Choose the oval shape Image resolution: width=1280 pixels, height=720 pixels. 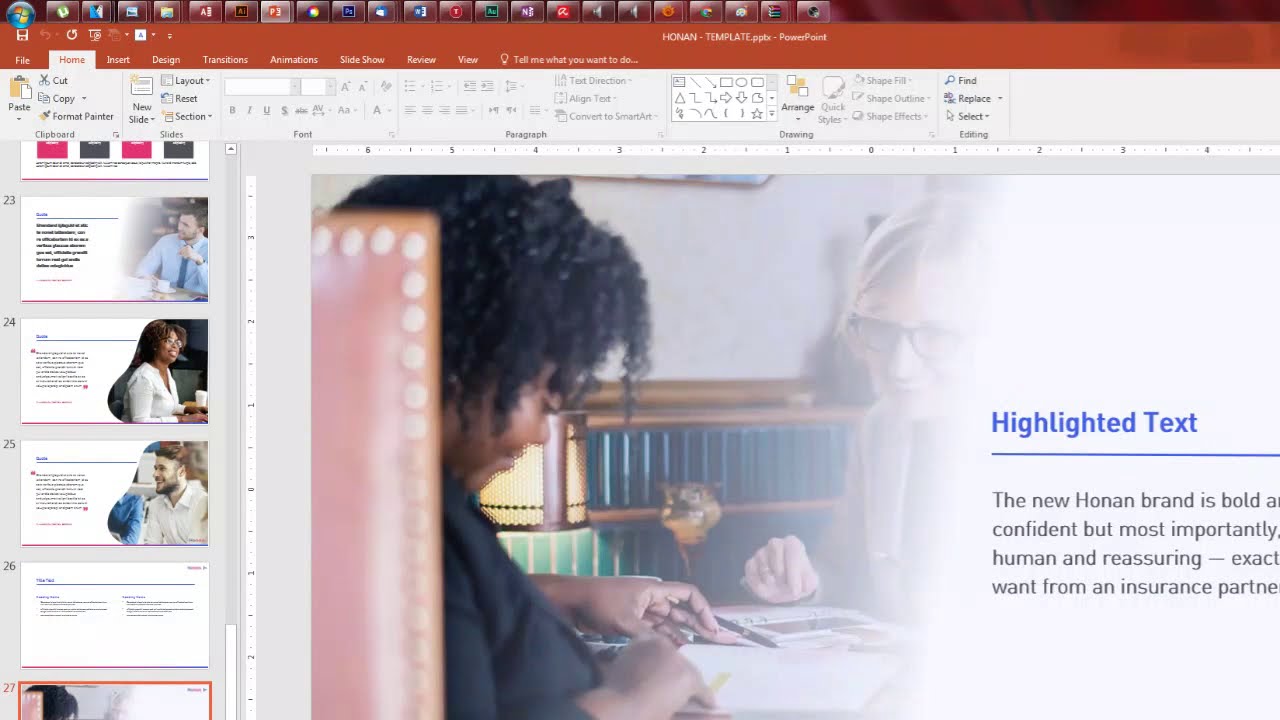coord(741,82)
